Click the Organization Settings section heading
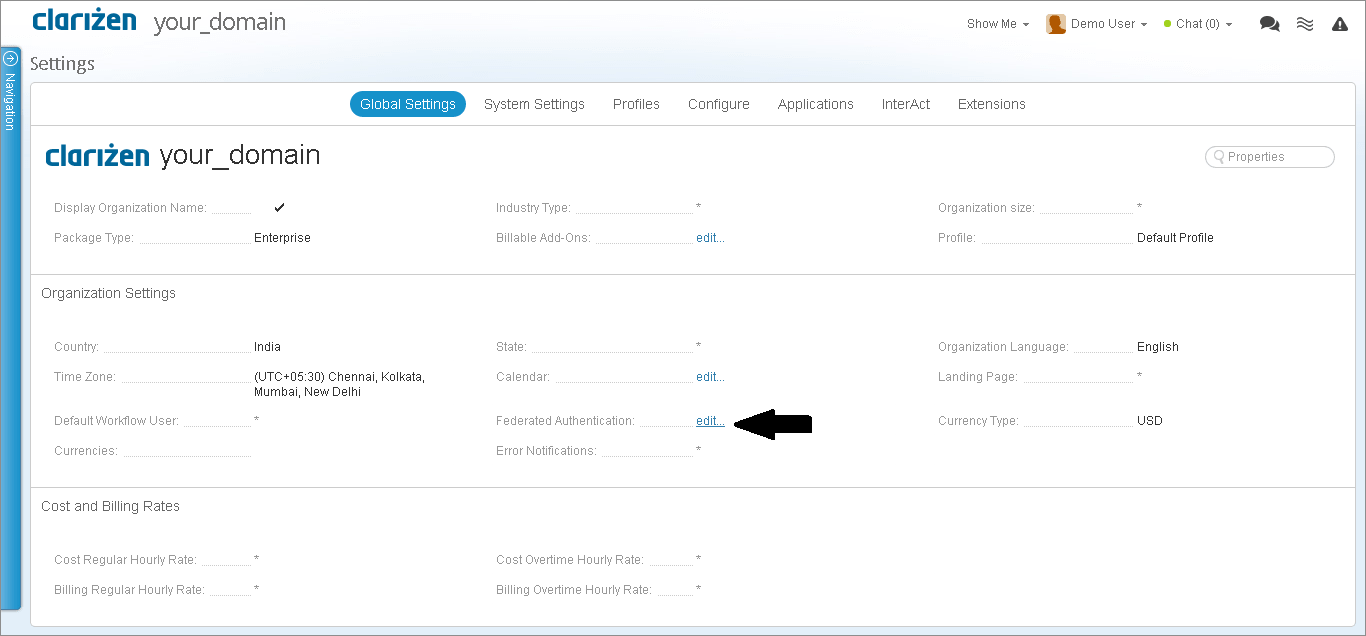Viewport: 1366px width, 636px height. click(x=108, y=293)
